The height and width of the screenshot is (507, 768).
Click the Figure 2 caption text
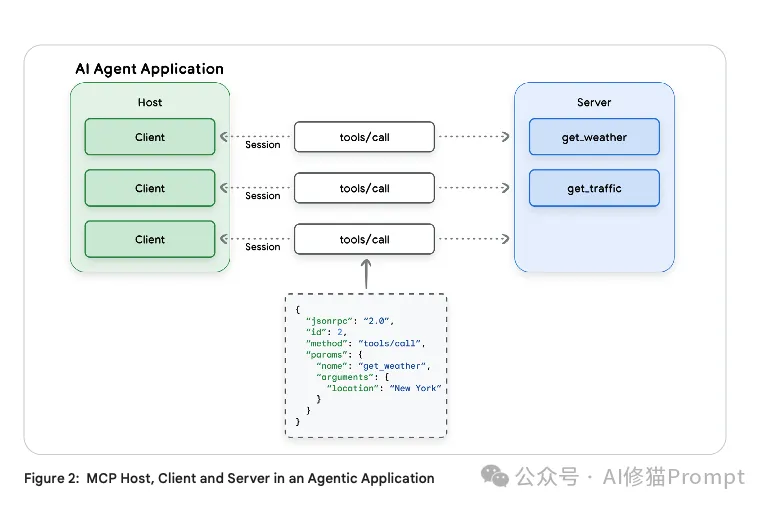[229, 478]
